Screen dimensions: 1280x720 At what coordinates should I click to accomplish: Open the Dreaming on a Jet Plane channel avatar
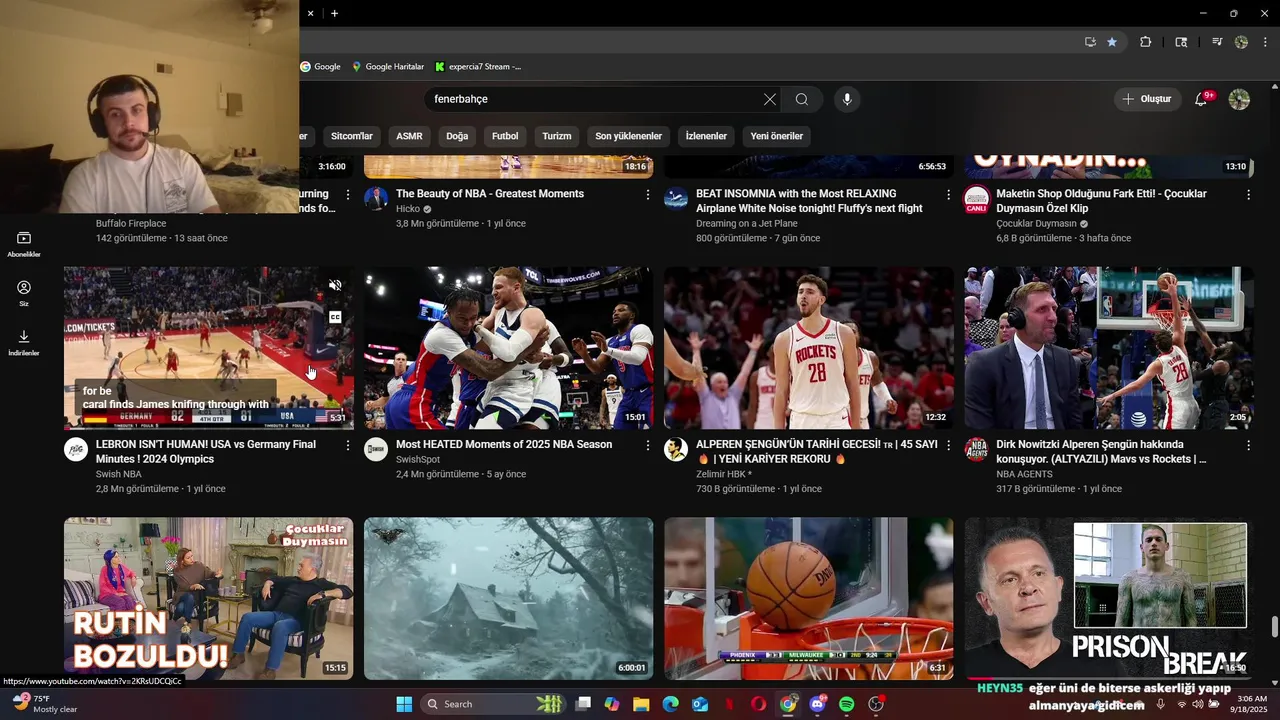point(676,198)
